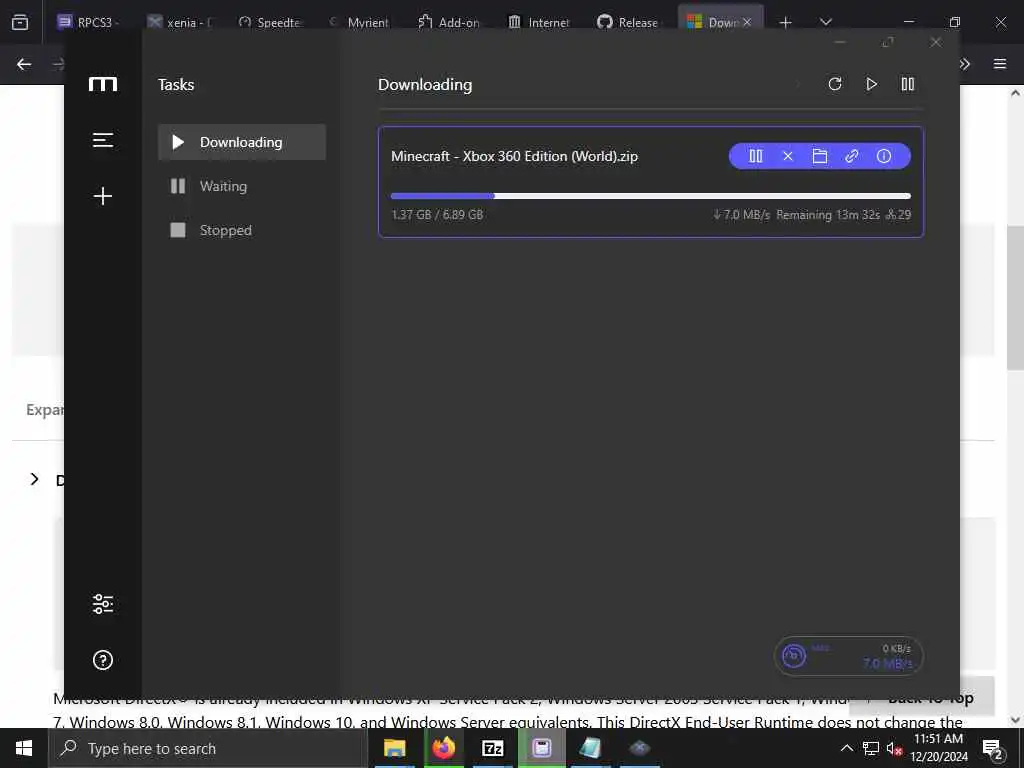Open the notification center icon
The width and height of the screenshot is (1024, 768).
(x=993, y=749)
